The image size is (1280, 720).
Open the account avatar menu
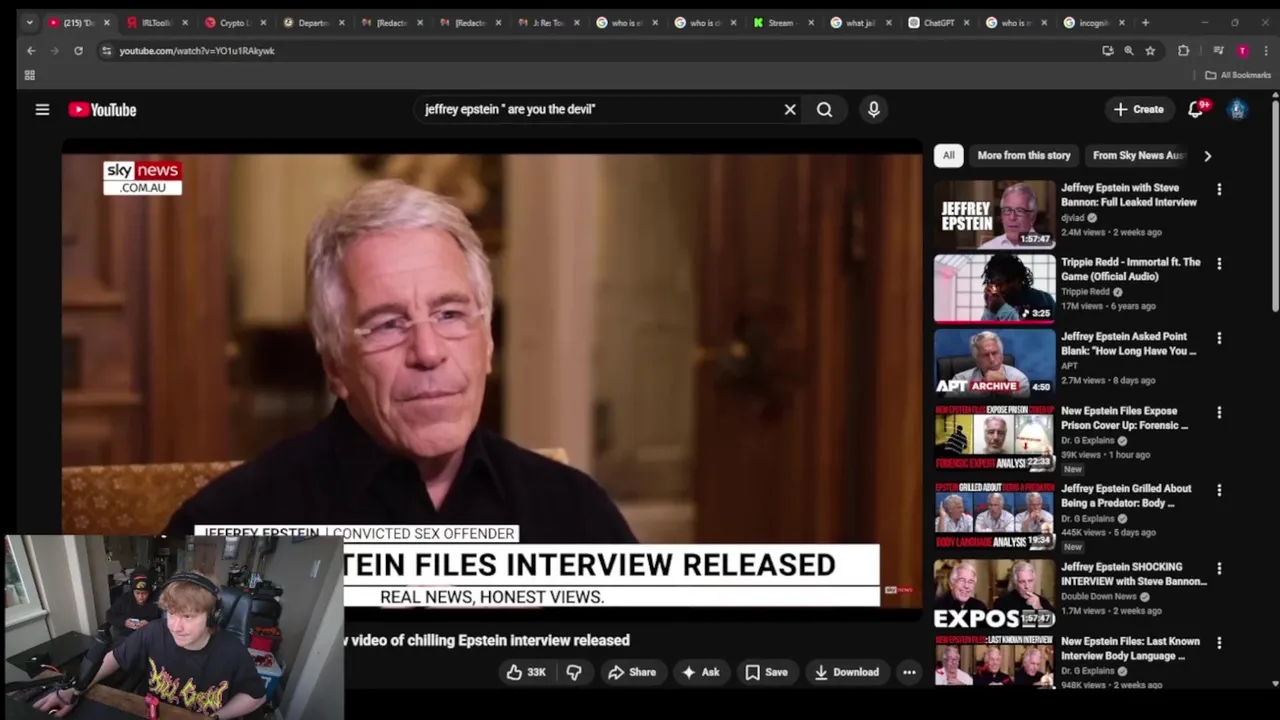pyautogui.click(x=1238, y=110)
